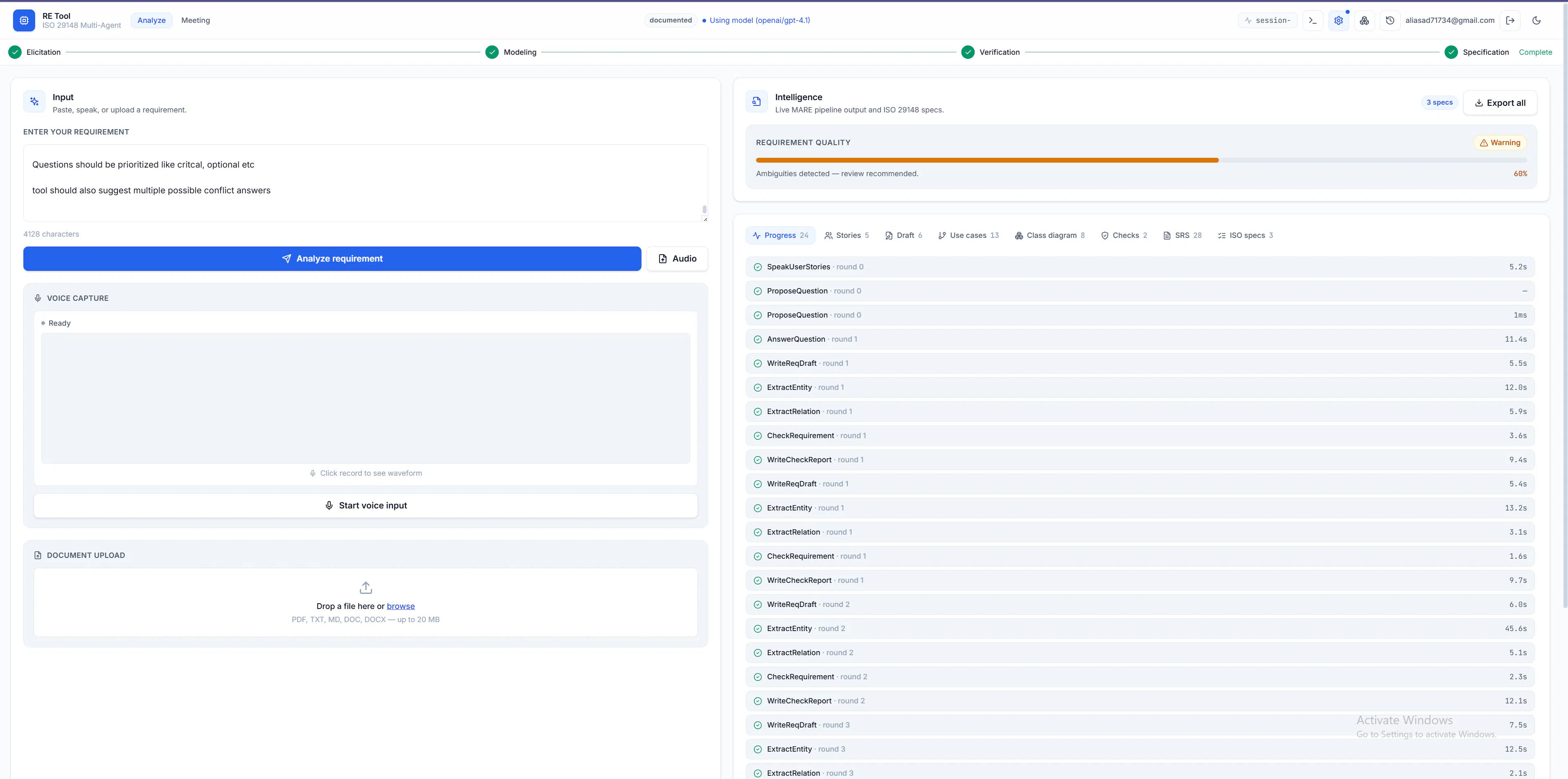
Task: Click the RE Tool chip logo icon
Action: click(24, 20)
